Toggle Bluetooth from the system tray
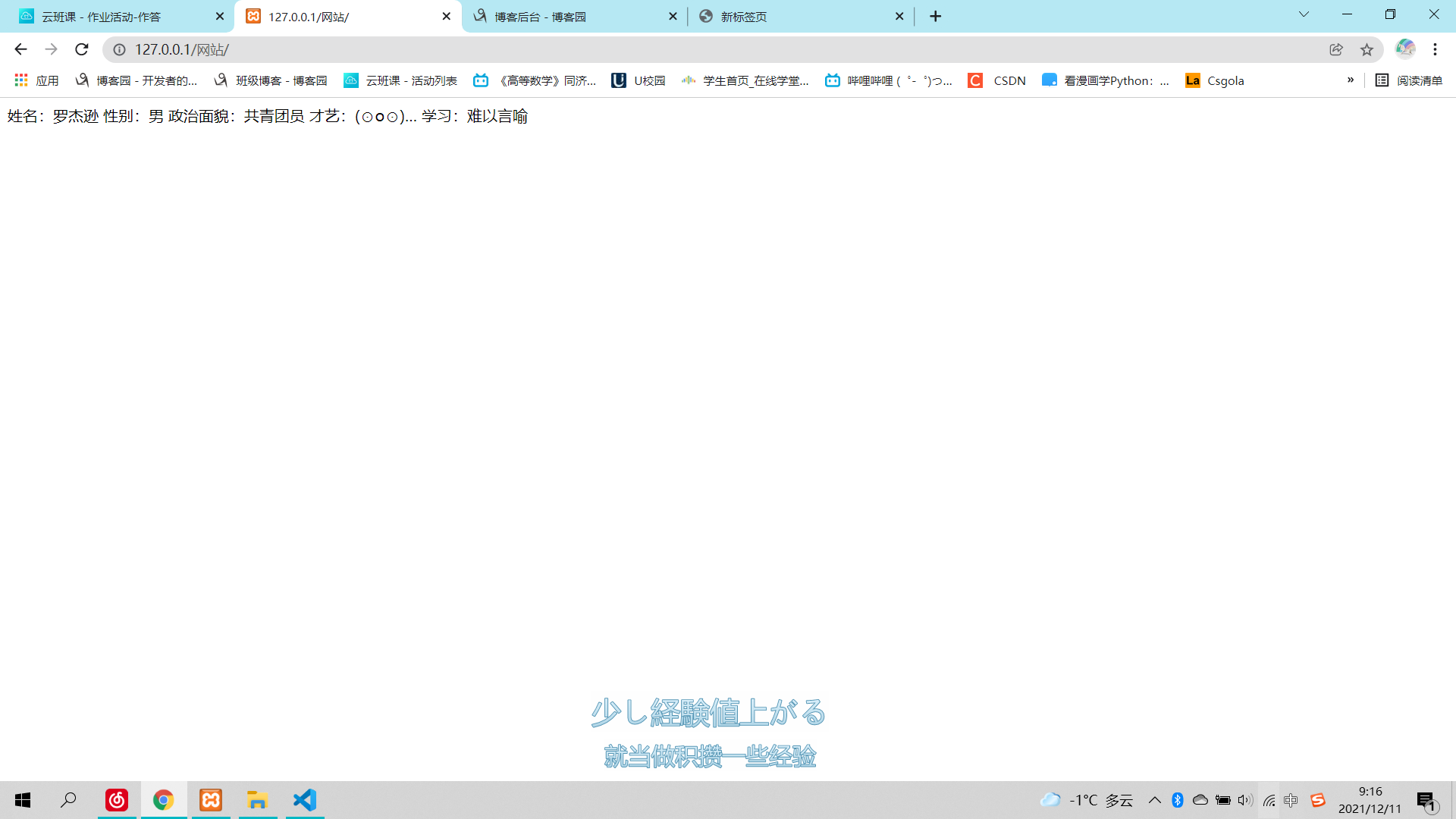Image resolution: width=1456 pixels, height=819 pixels. coord(1178,800)
